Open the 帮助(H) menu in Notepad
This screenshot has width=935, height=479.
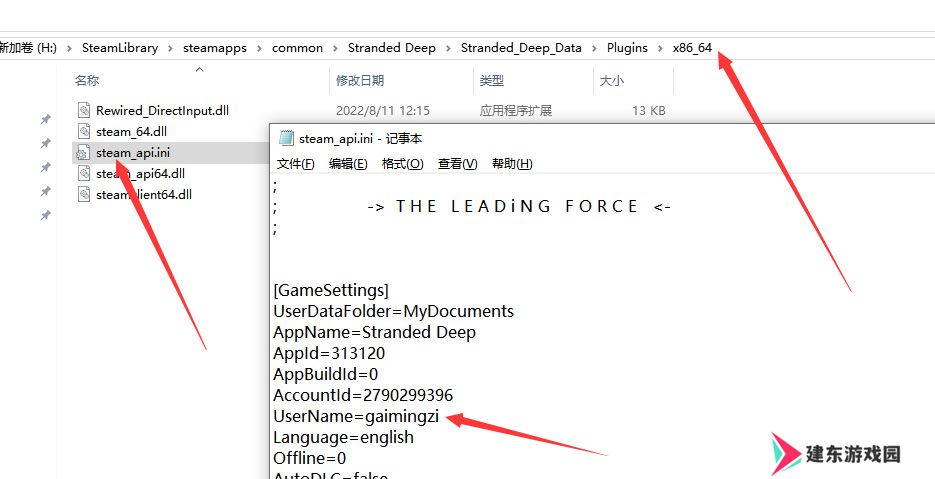point(512,163)
